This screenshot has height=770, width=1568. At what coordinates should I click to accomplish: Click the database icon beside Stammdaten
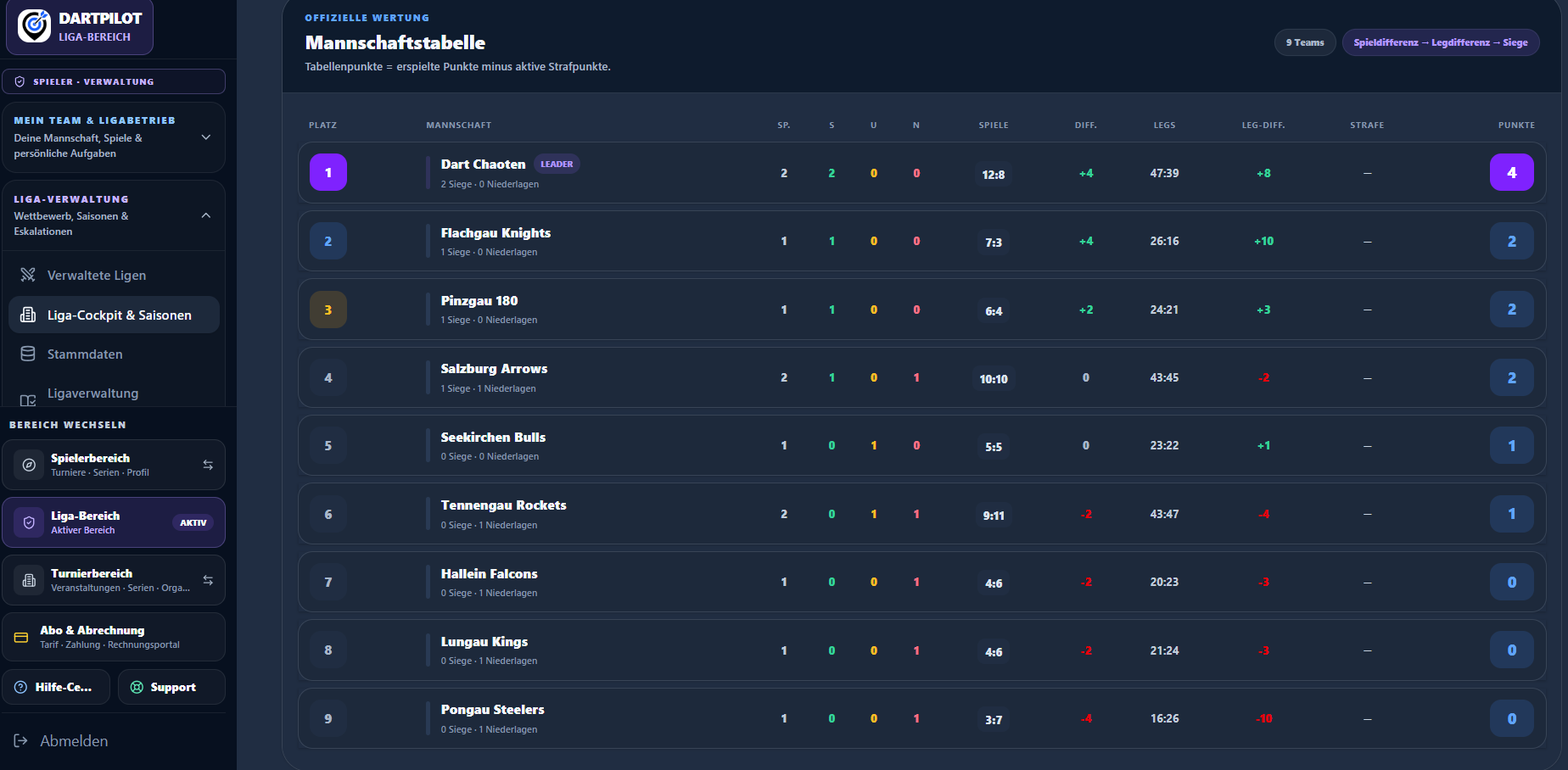pos(28,354)
